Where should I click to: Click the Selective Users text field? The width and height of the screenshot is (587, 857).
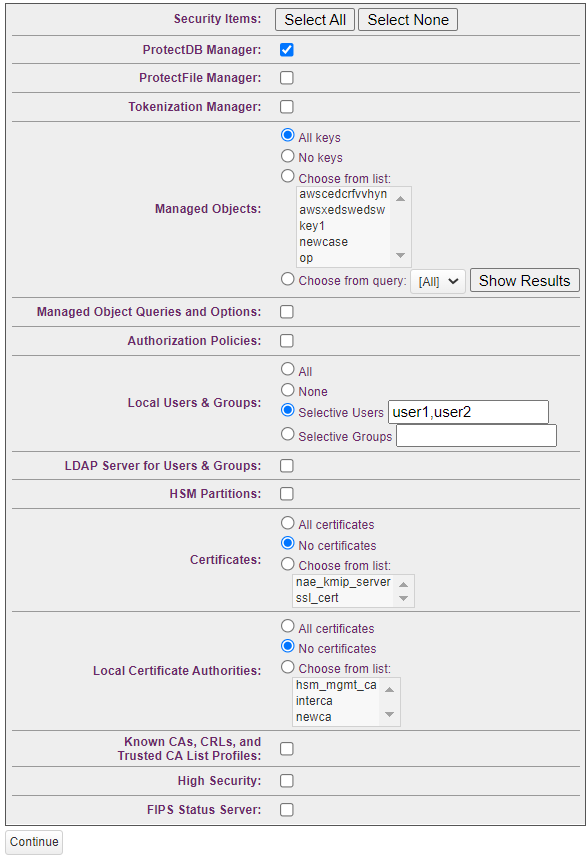point(467,412)
